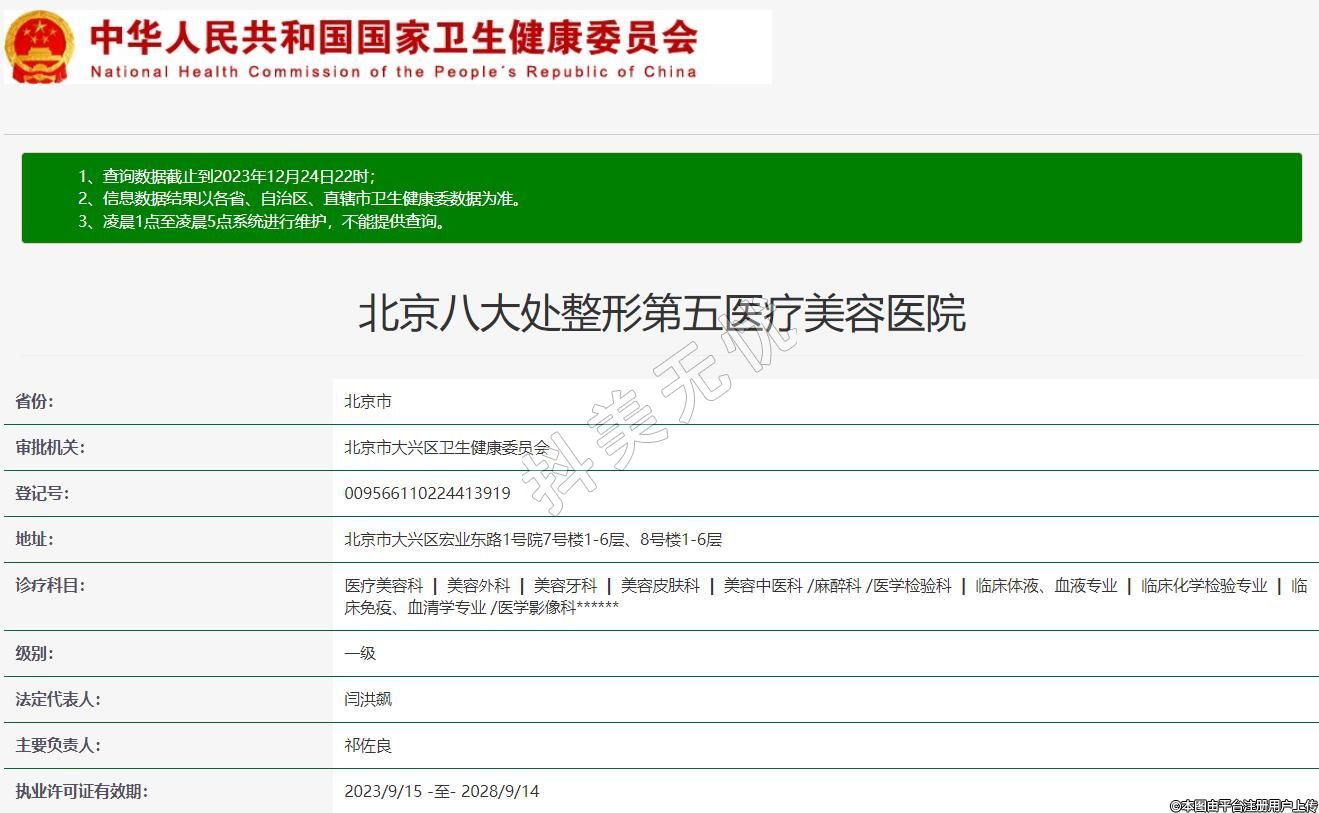Click the registration number 009566110224413919

[427, 494]
